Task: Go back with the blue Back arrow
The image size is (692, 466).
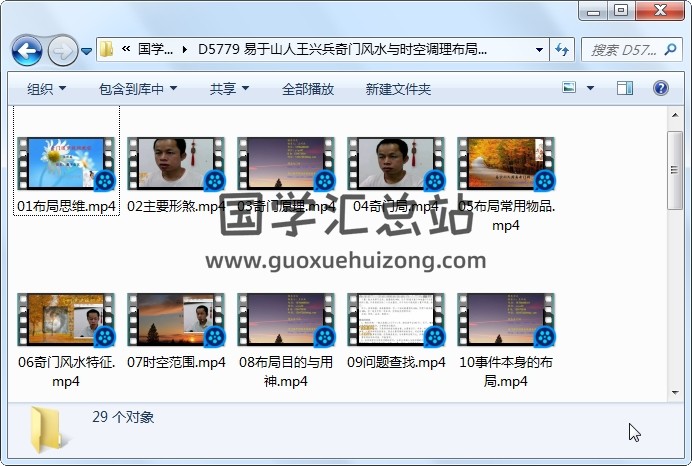Action: pos(27,51)
